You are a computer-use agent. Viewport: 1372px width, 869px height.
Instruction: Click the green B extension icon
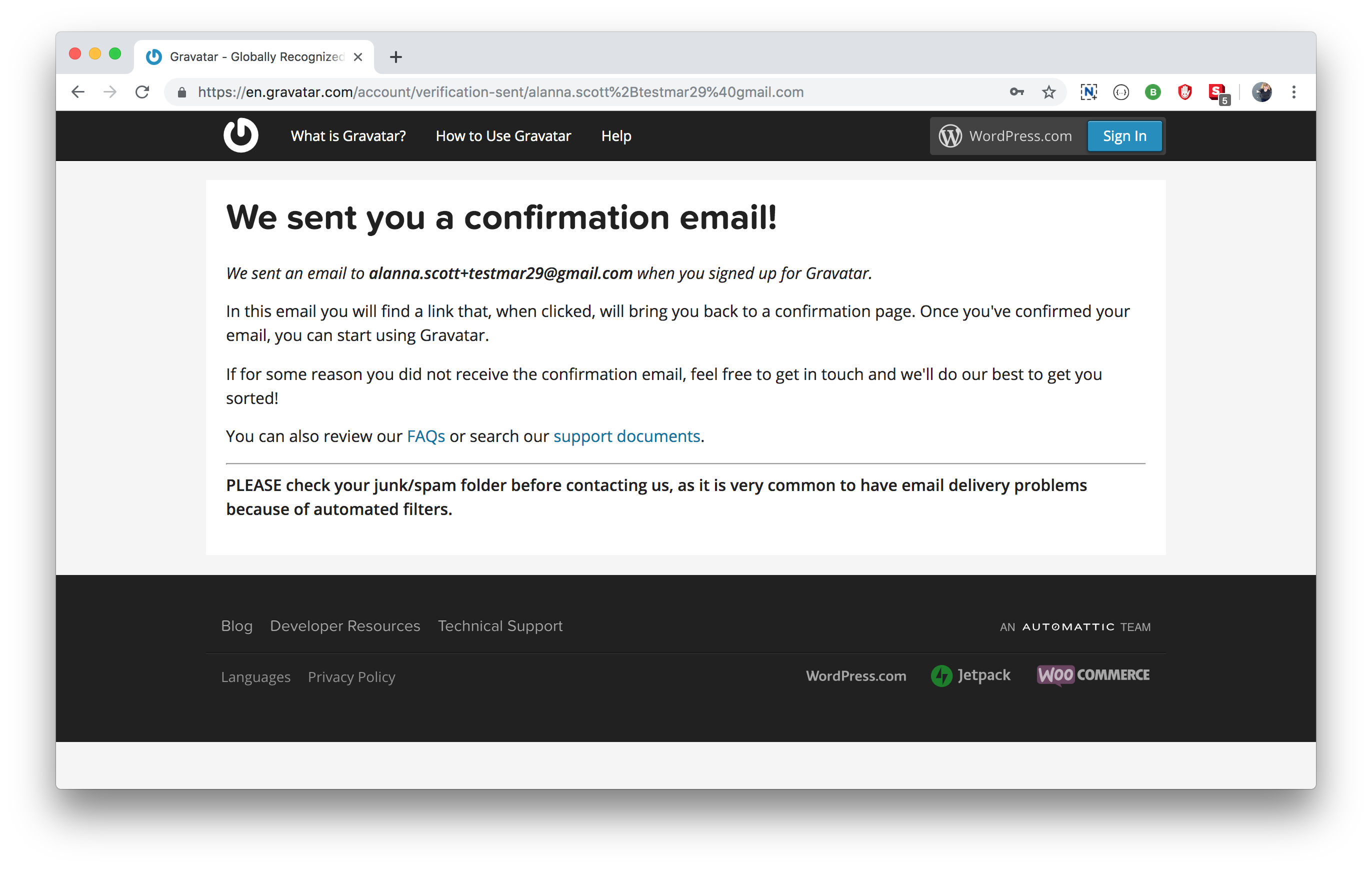pos(1152,91)
